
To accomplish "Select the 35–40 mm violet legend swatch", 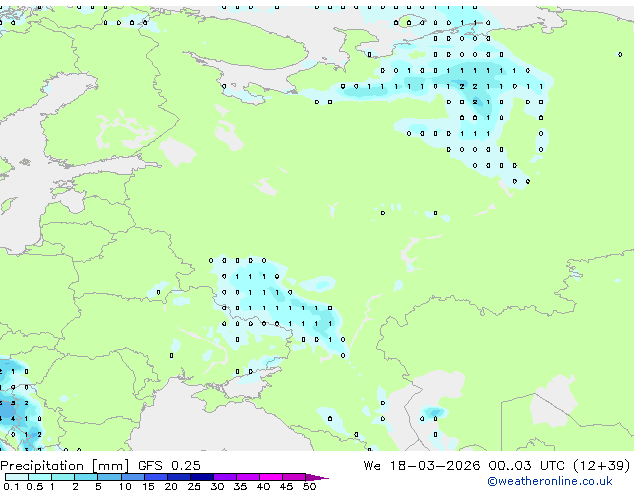I will point(248,477).
